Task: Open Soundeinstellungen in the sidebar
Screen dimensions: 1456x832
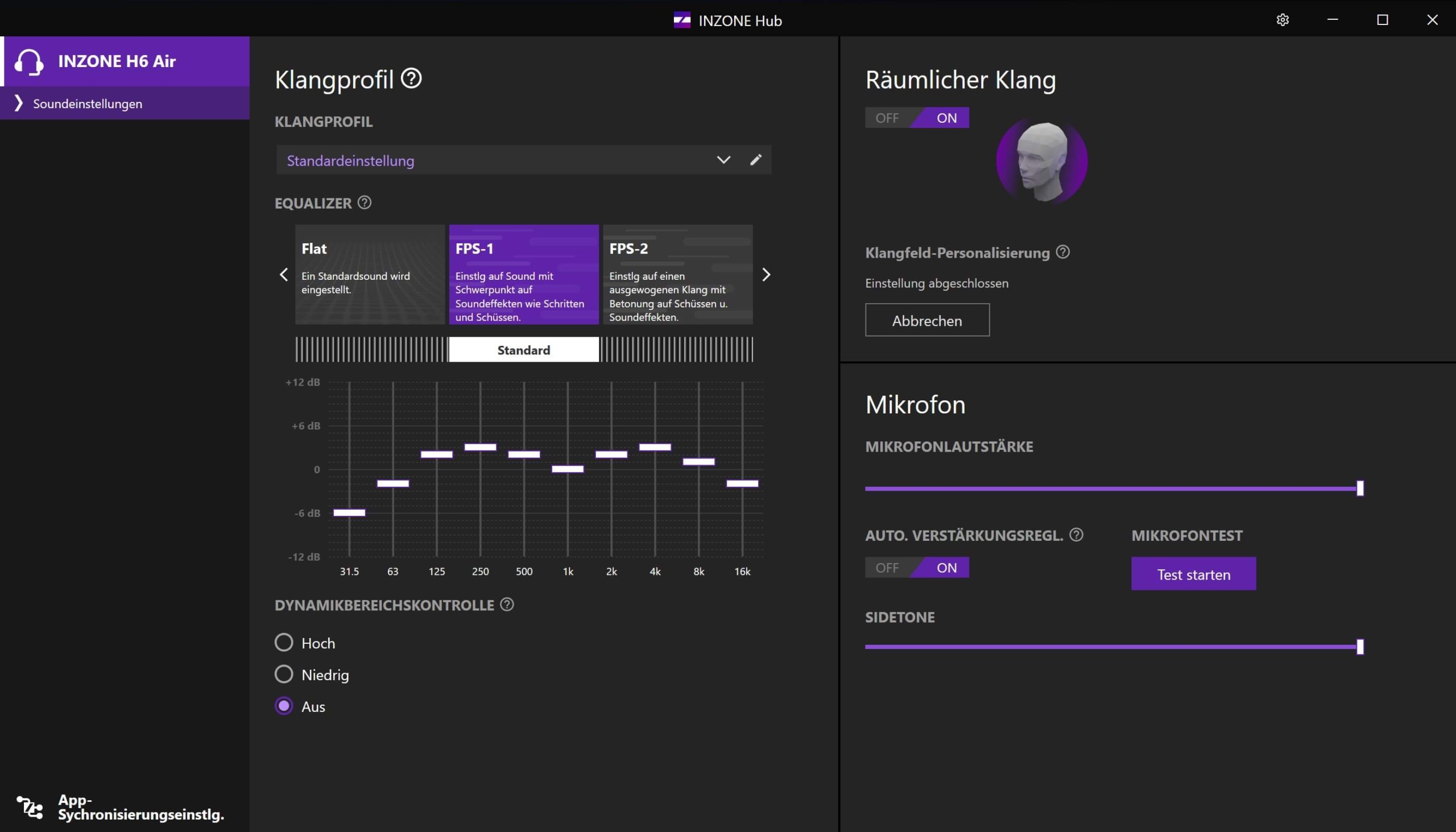Action: (88, 104)
